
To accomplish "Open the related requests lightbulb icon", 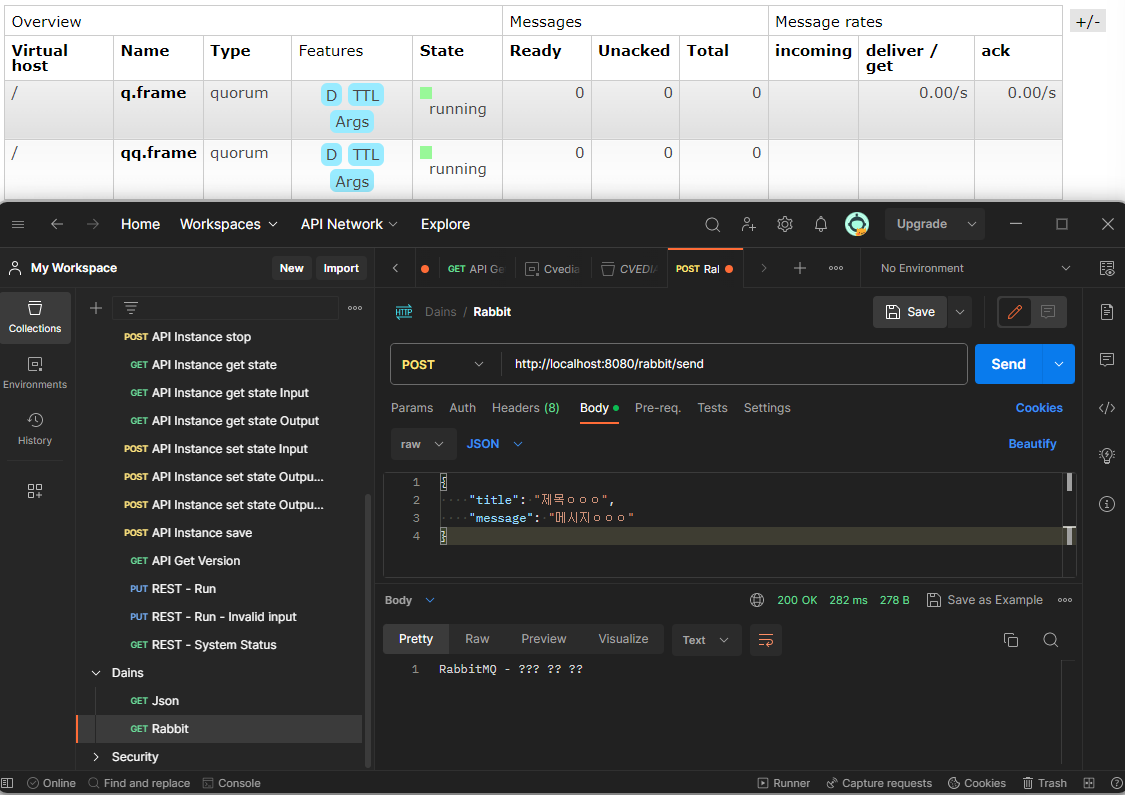I will (x=1107, y=456).
